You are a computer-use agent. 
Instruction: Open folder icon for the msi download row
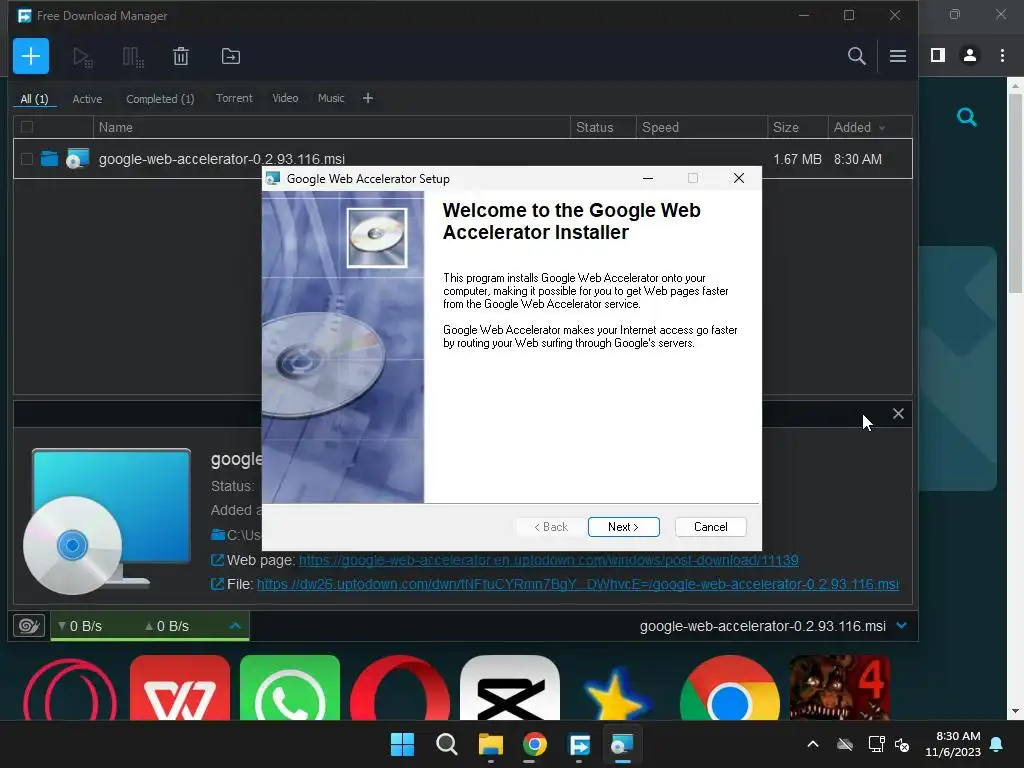[50, 159]
